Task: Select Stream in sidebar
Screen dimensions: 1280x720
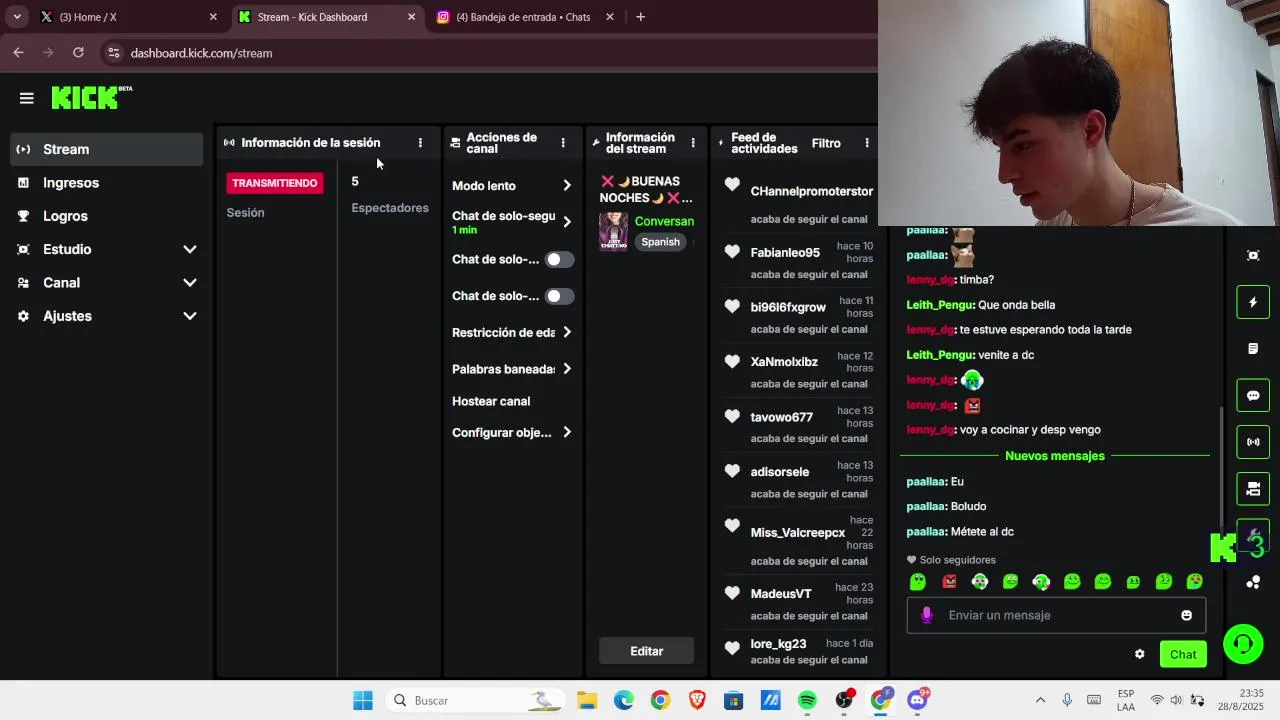Action: 107,149
